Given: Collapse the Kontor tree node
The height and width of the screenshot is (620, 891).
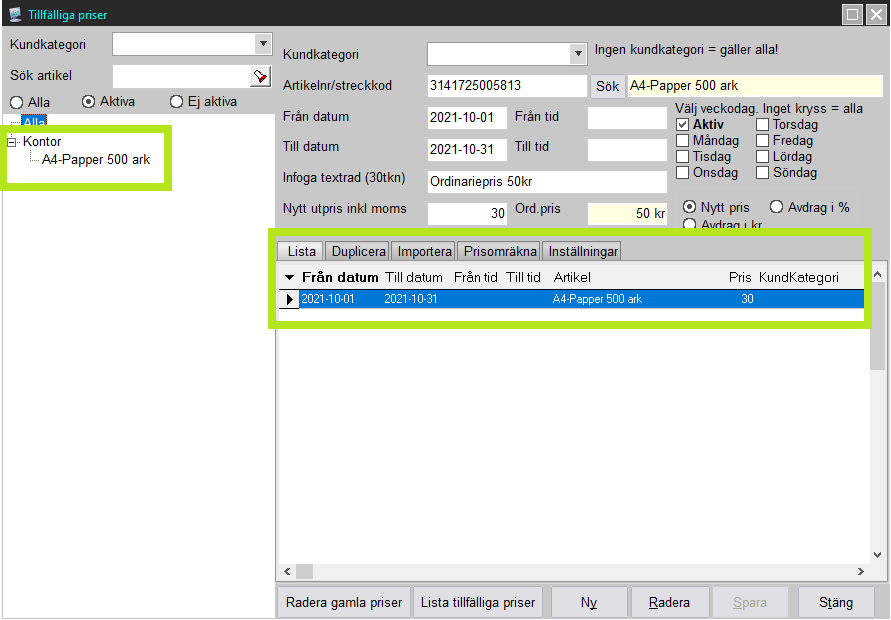Looking at the screenshot, I should (13, 142).
